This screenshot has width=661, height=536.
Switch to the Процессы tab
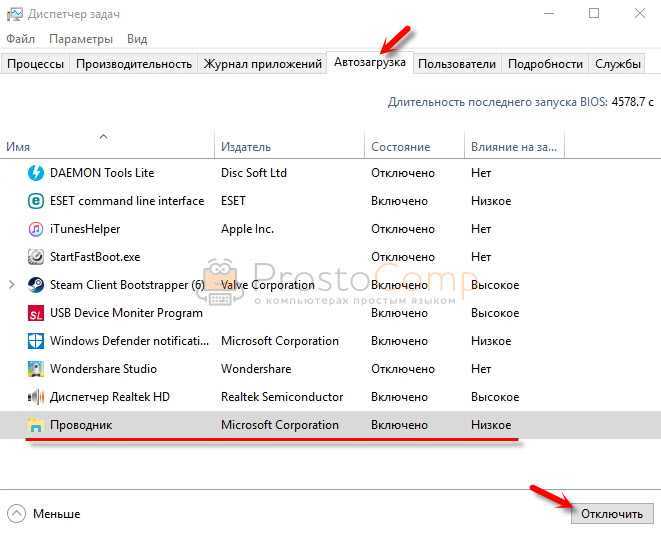pyautogui.click(x=35, y=64)
